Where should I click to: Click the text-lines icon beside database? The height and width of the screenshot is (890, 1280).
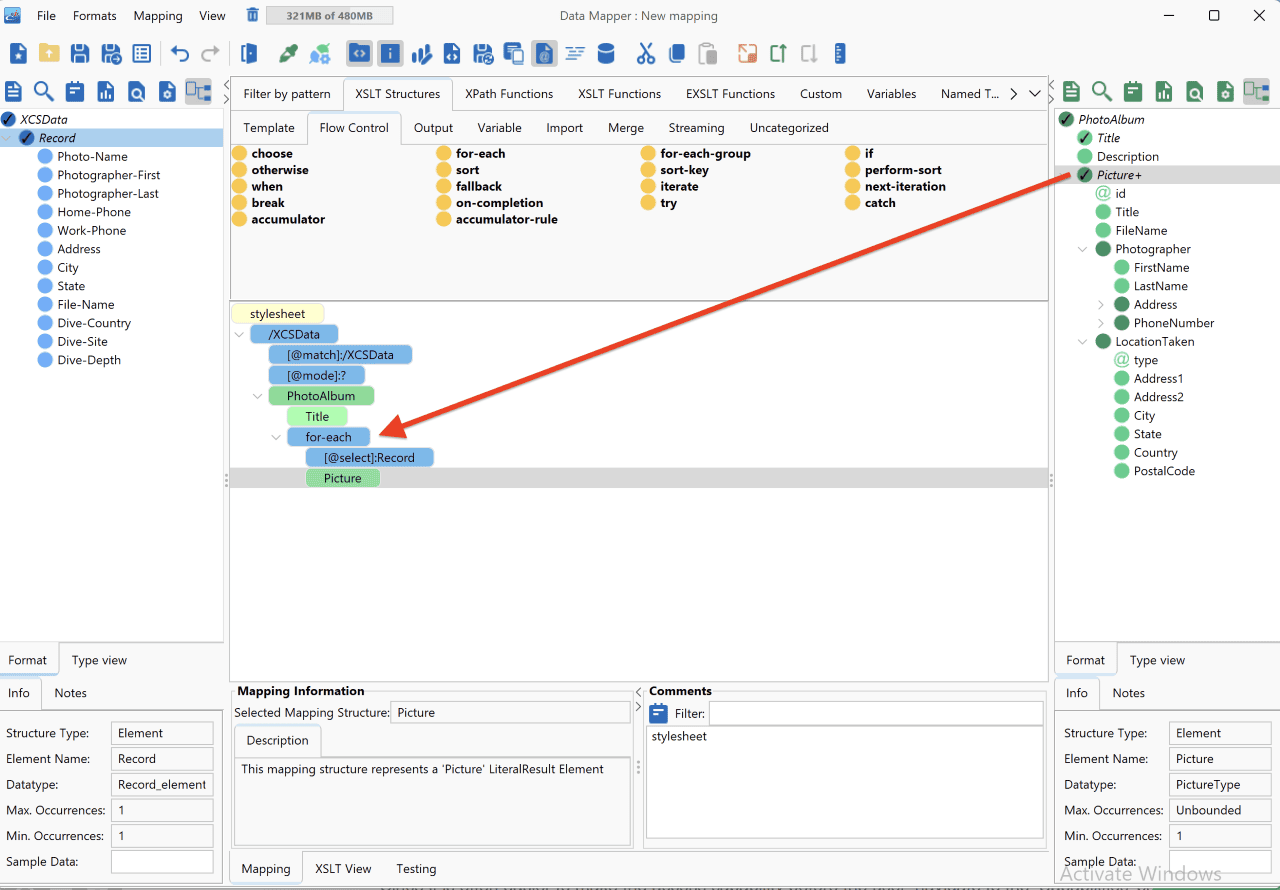tap(575, 54)
